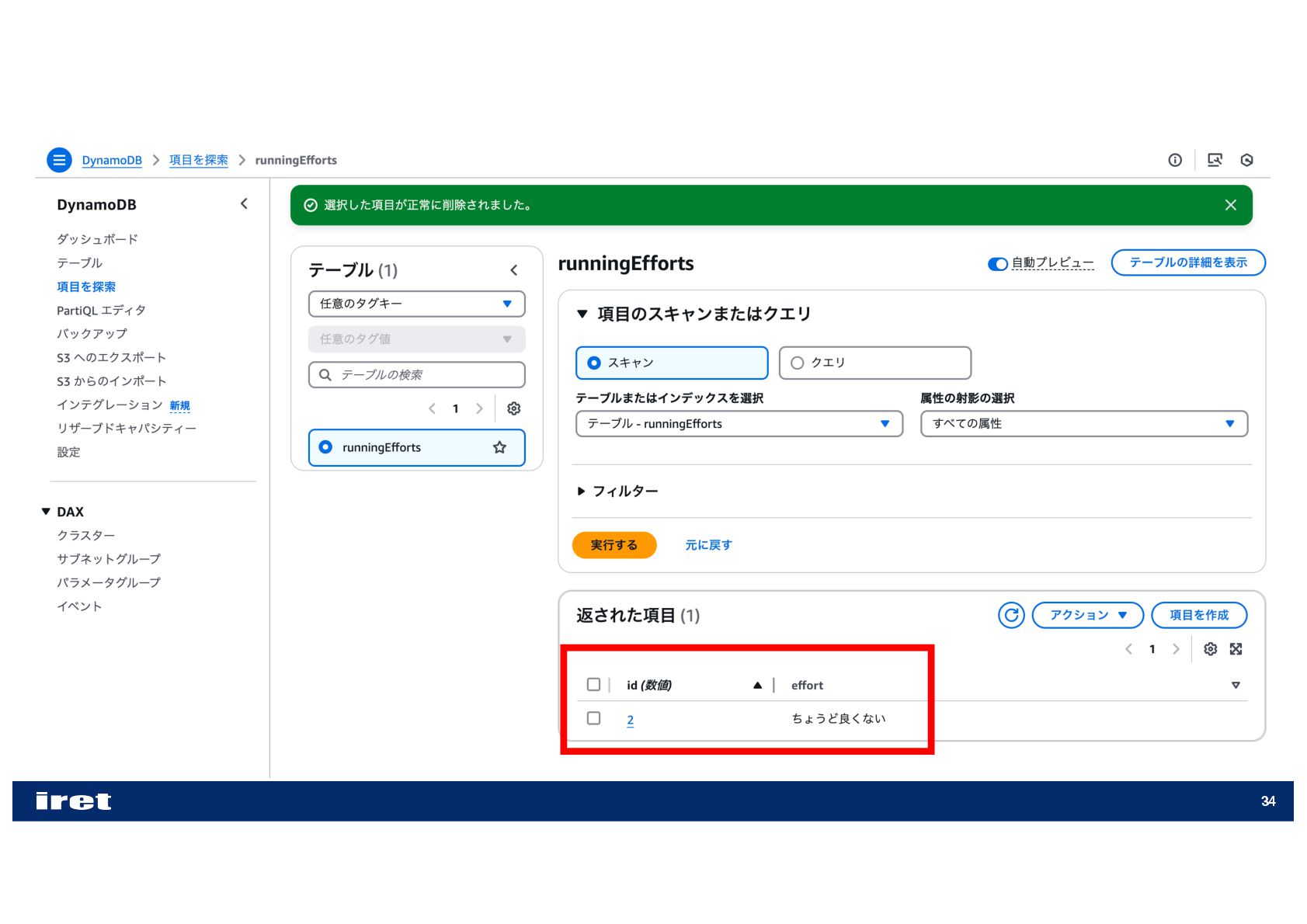Go to previous page of table list
The image size is (1307, 924).
[433, 408]
